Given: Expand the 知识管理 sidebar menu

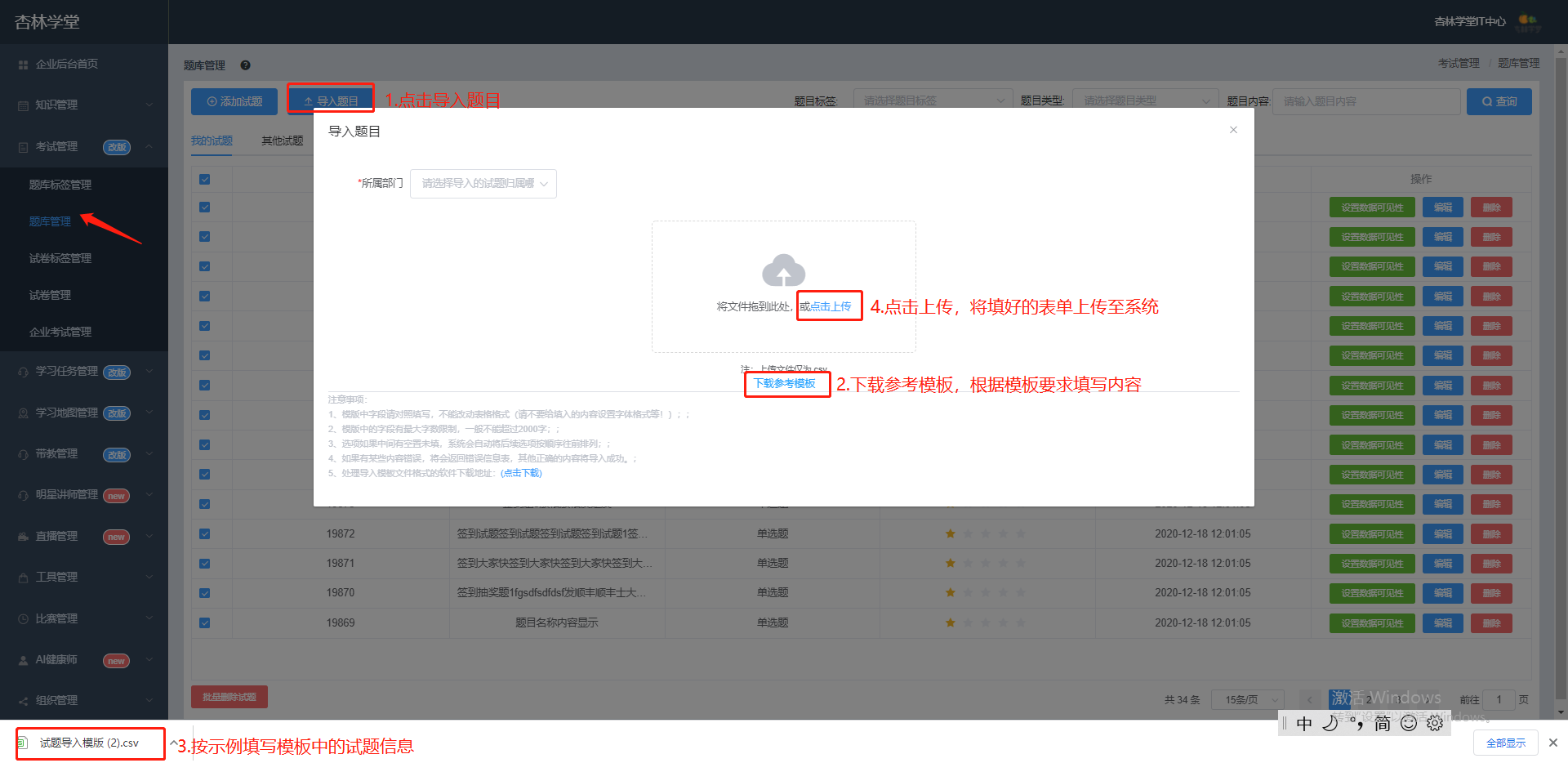Looking at the screenshot, I should point(84,105).
